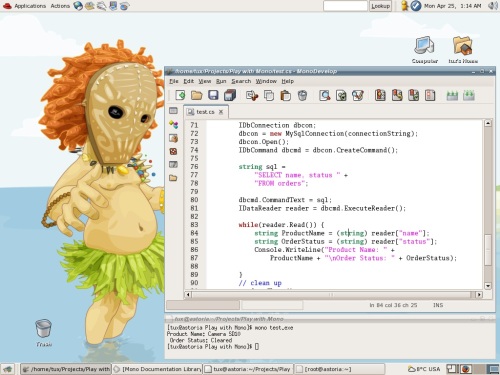Click the editor vertical scrollbar thumb
Viewport: 500px width, 375px height.
(x=488, y=250)
